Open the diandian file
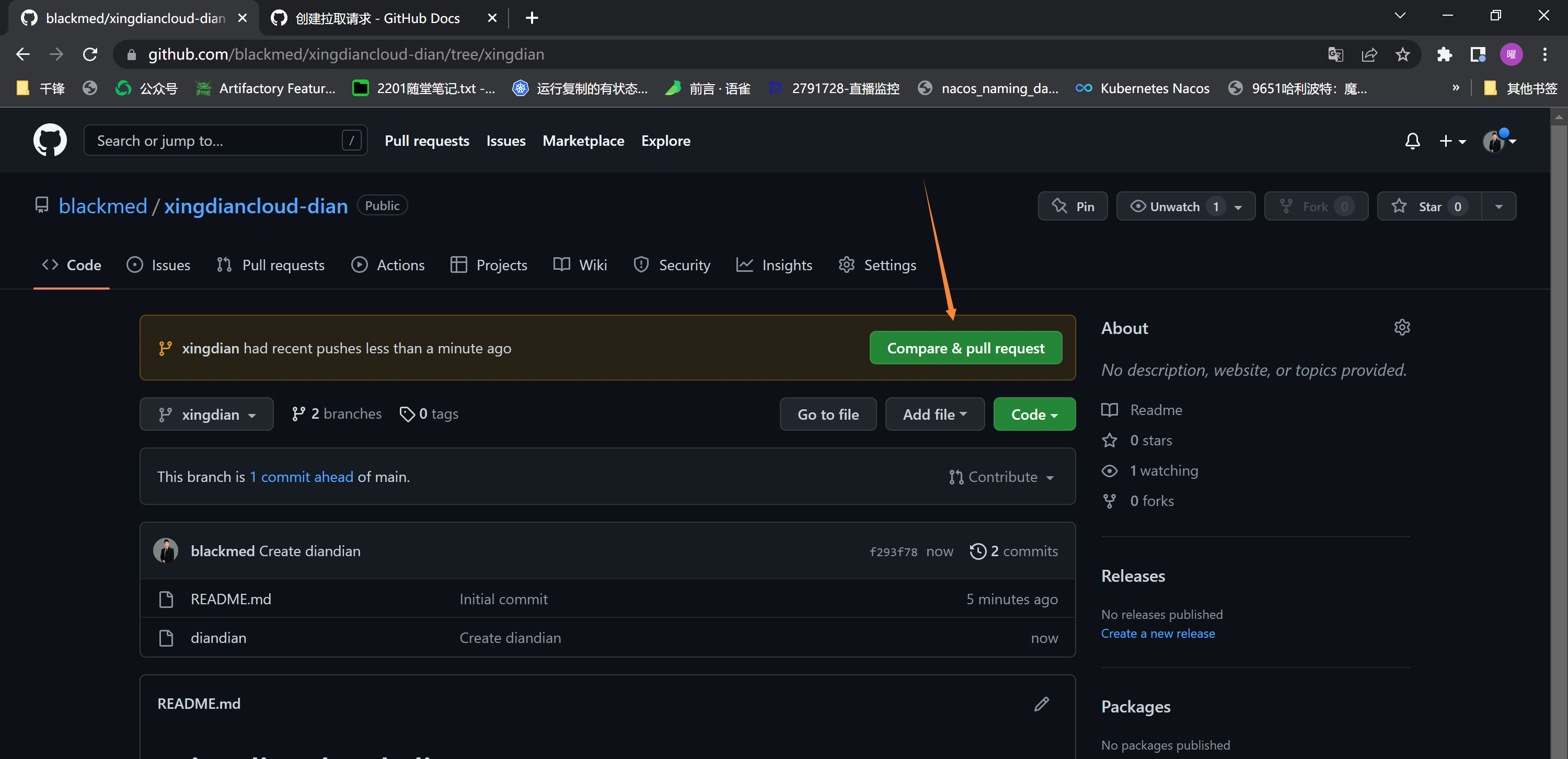Screen dimensions: 1568x759 pos(218,638)
